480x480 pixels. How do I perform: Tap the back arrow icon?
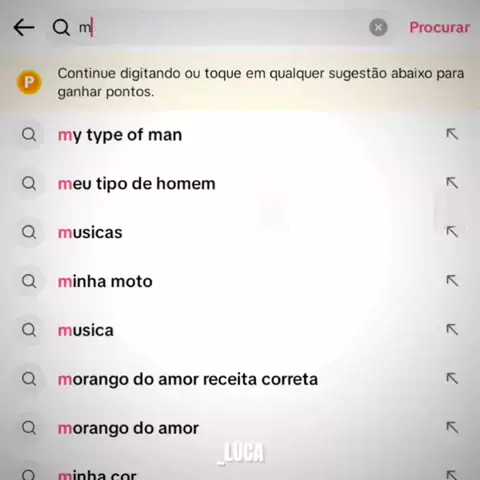point(24,27)
